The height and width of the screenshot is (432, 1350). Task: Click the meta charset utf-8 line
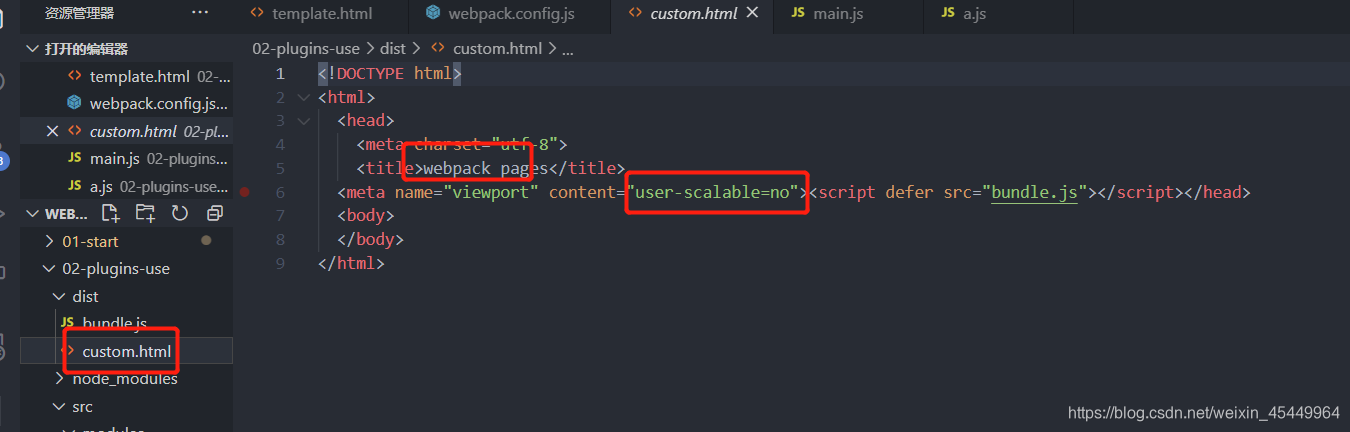pos(462,144)
